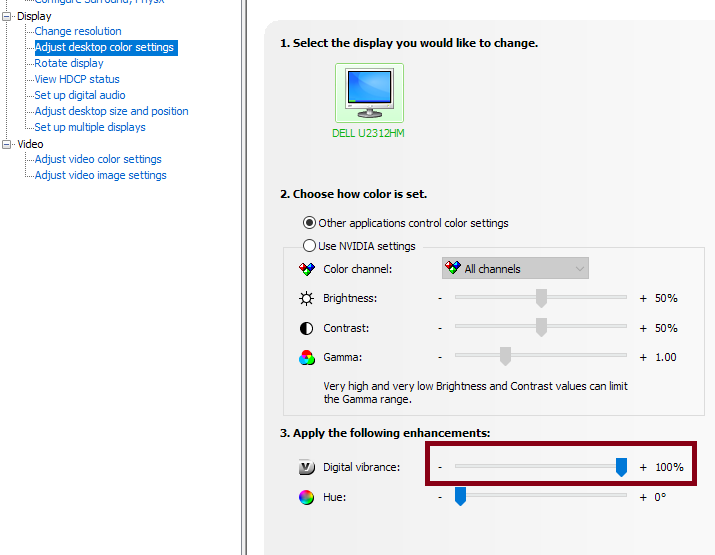
Task: Click the Hue slider thumb
Action: [x=461, y=497]
